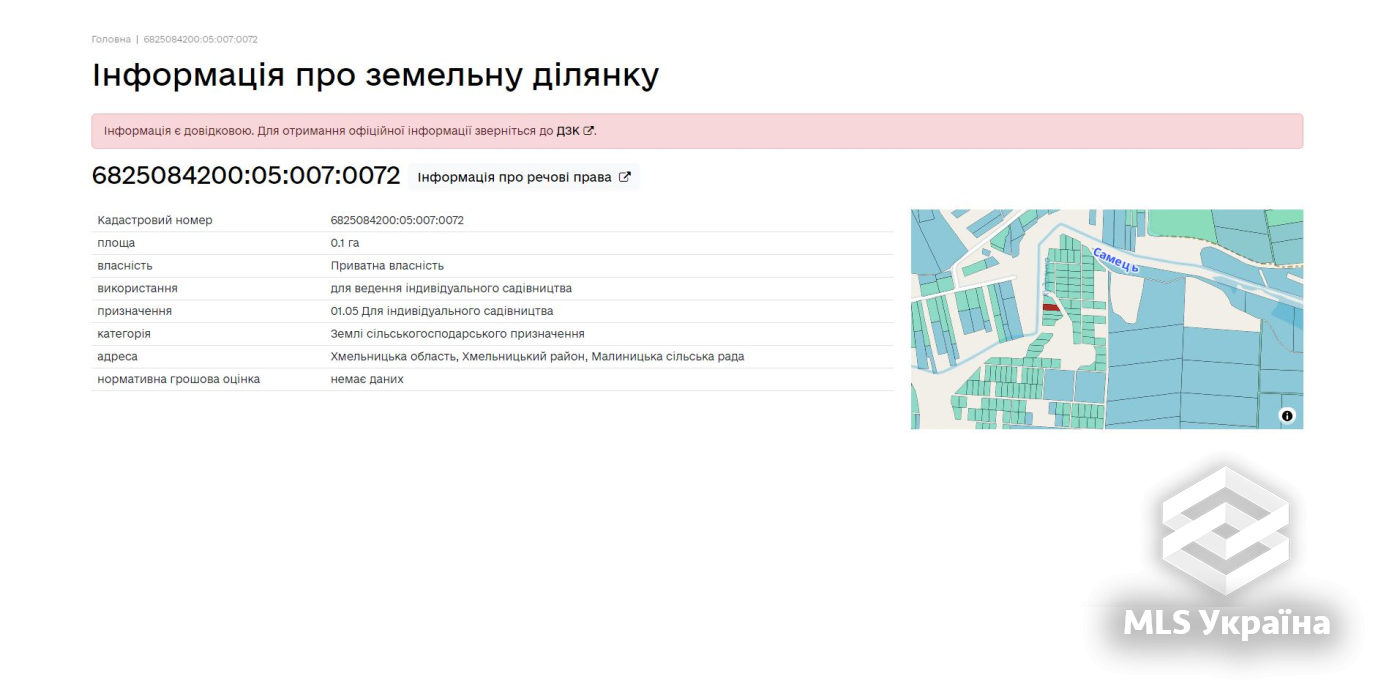Click external link icon next to ДЗК
Screen dimensions: 1400x690
click(x=589, y=131)
